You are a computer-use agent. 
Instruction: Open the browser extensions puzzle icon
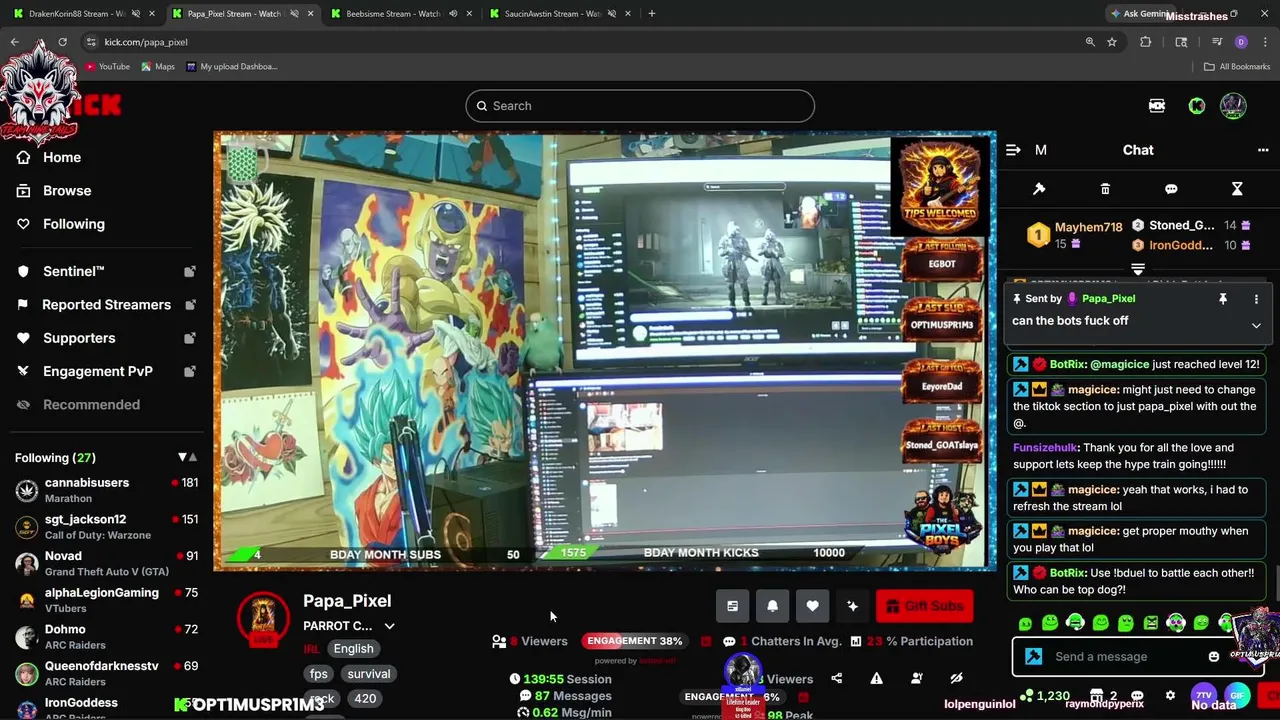1146,42
